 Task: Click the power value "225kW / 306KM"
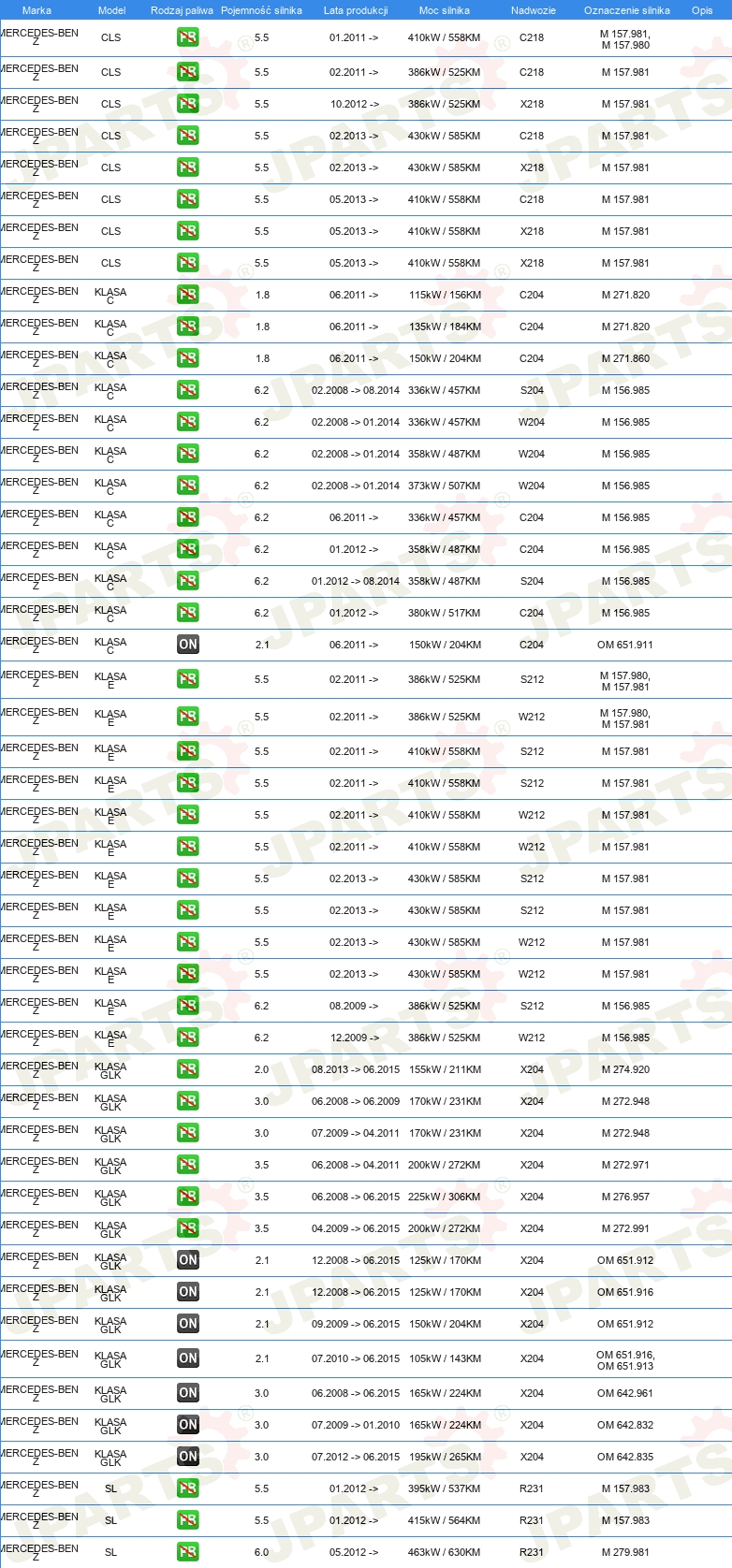(x=445, y=1197)
